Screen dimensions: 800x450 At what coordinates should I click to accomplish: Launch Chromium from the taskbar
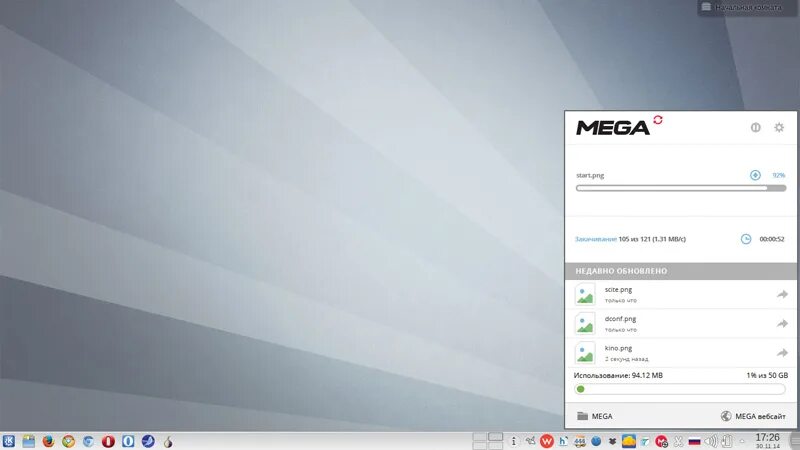(88, 441)
